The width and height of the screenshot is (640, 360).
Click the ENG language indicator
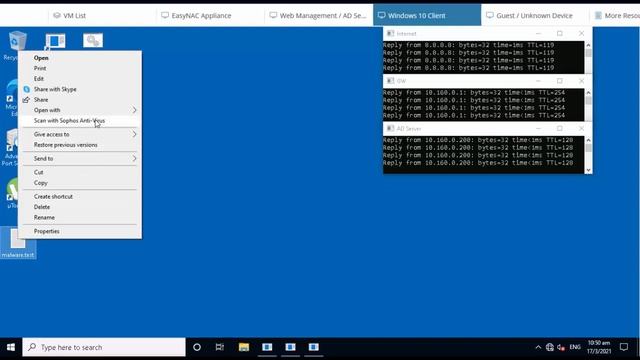[x=575, y=347]
